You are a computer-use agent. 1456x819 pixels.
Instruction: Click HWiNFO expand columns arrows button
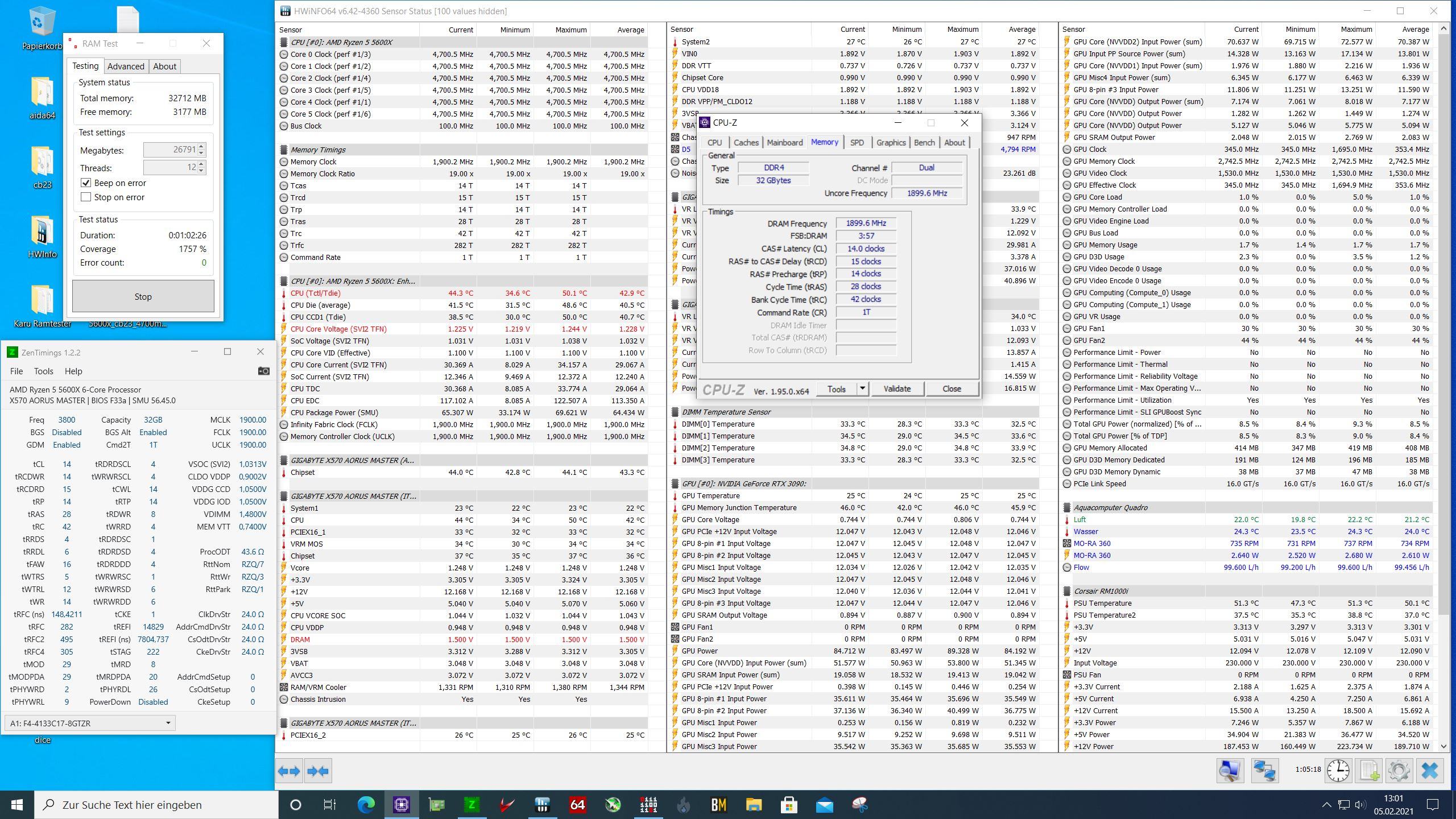tap(289, 771)
